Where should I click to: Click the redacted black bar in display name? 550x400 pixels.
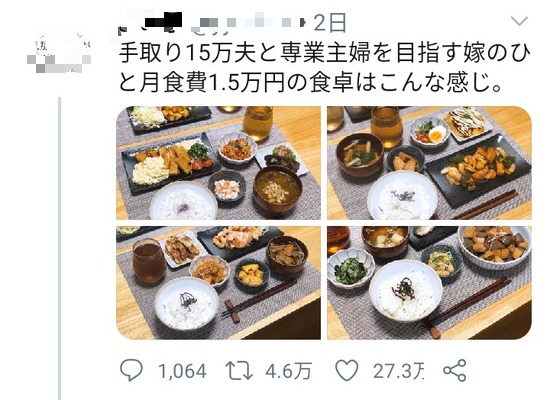coord(163,20)
